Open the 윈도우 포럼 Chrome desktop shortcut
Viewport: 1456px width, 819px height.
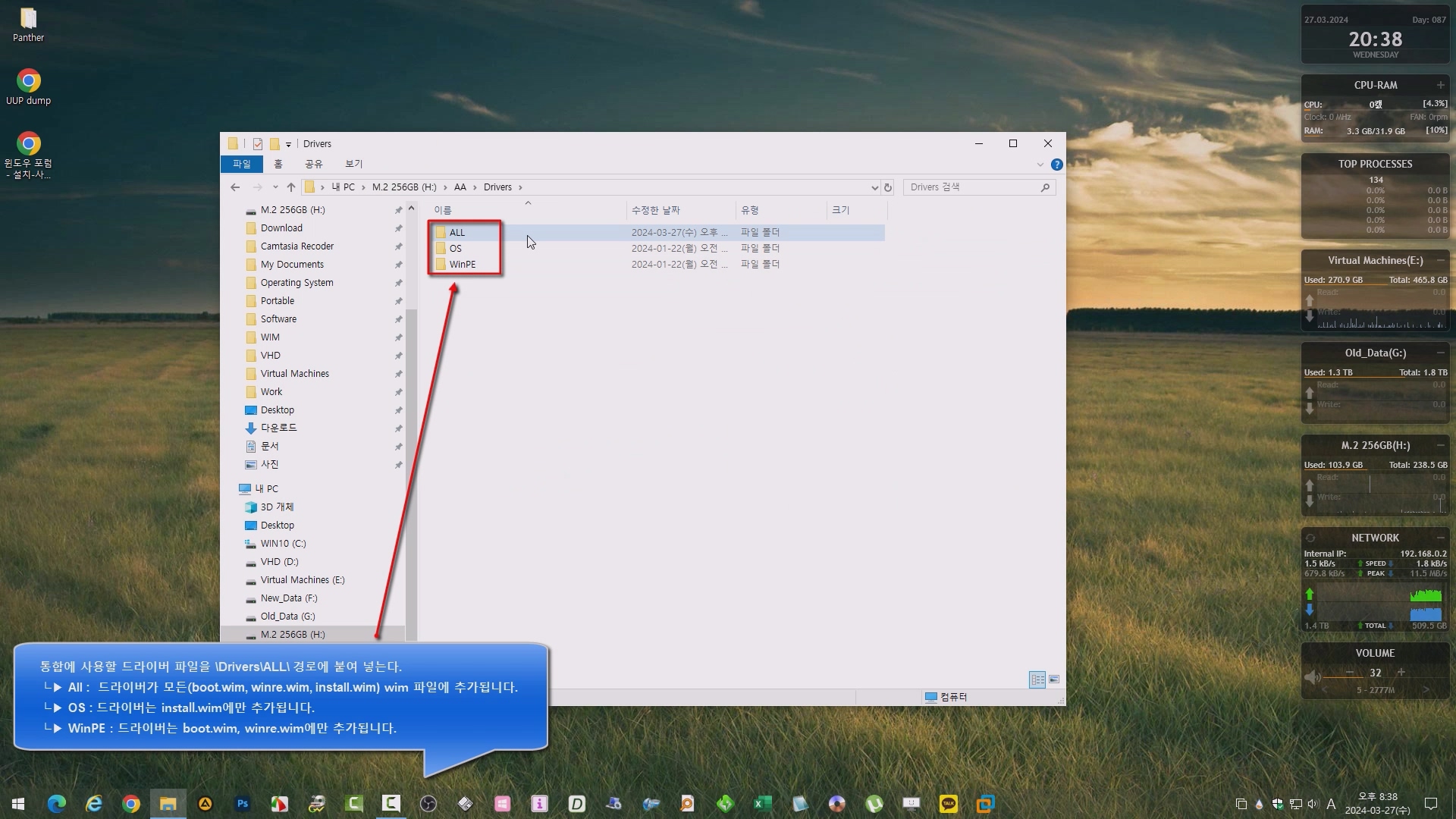[28, 155]
